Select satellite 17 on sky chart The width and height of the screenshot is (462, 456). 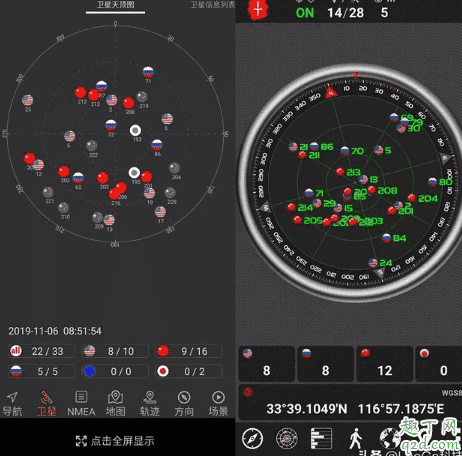coord(160,212)
